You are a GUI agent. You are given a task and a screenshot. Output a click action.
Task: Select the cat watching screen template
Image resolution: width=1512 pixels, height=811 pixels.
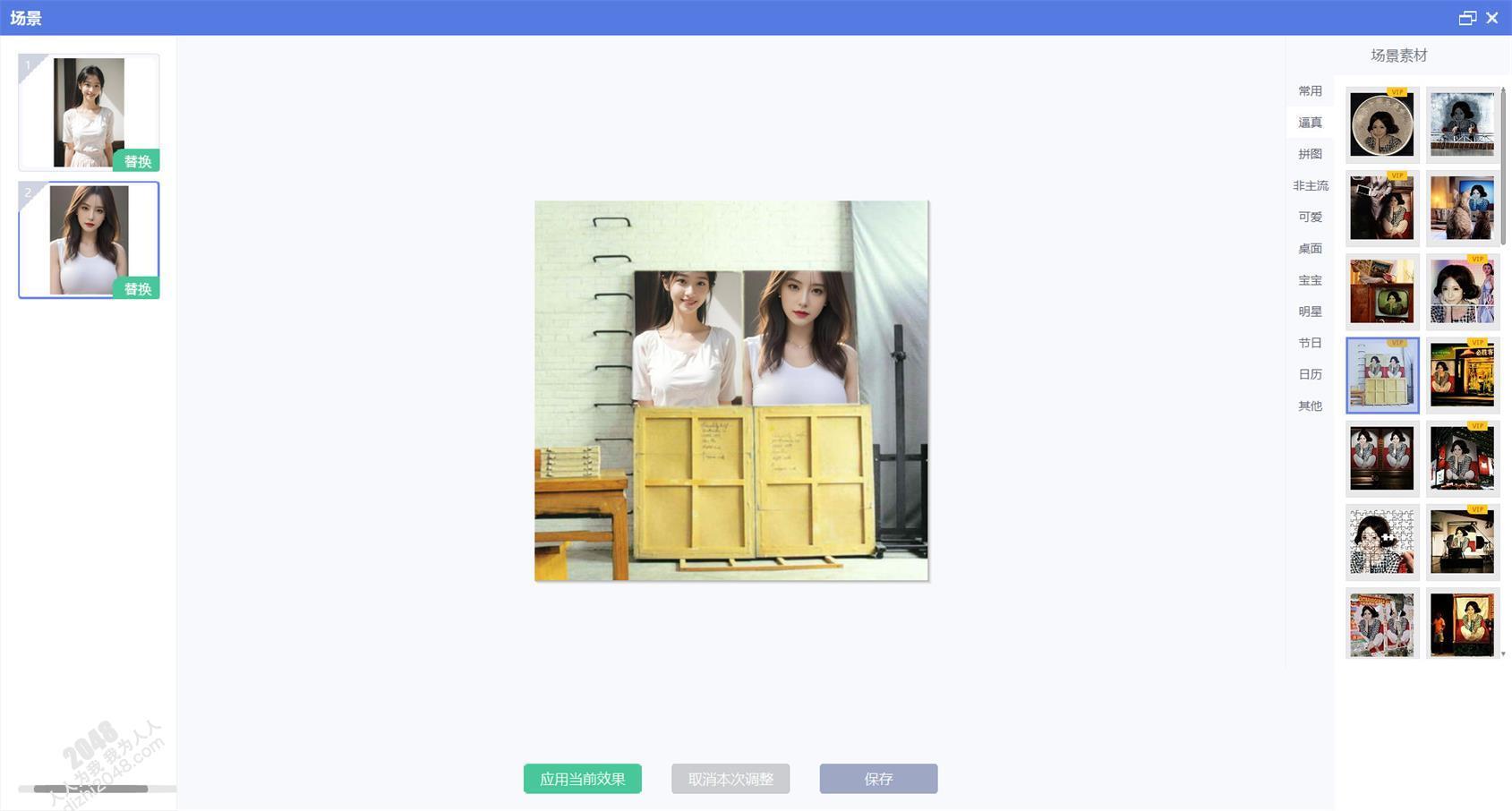1462,208
